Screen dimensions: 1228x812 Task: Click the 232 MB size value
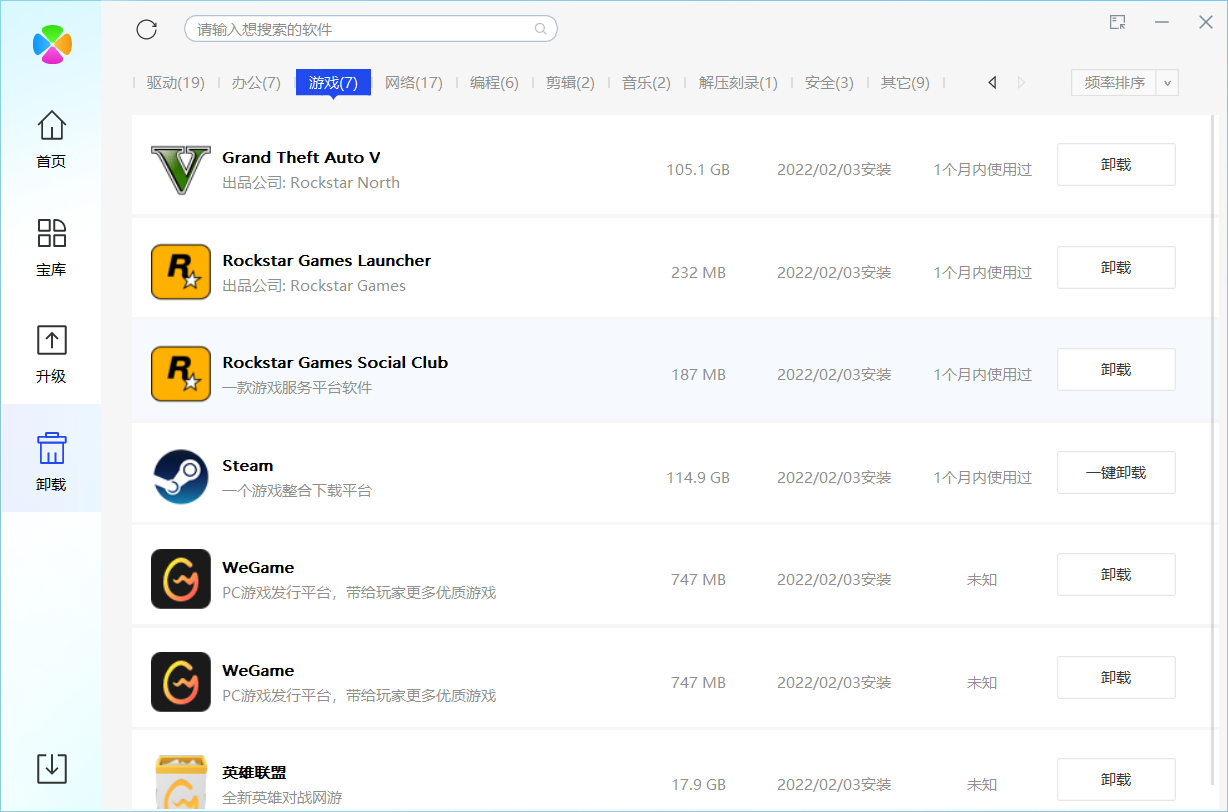698,272
